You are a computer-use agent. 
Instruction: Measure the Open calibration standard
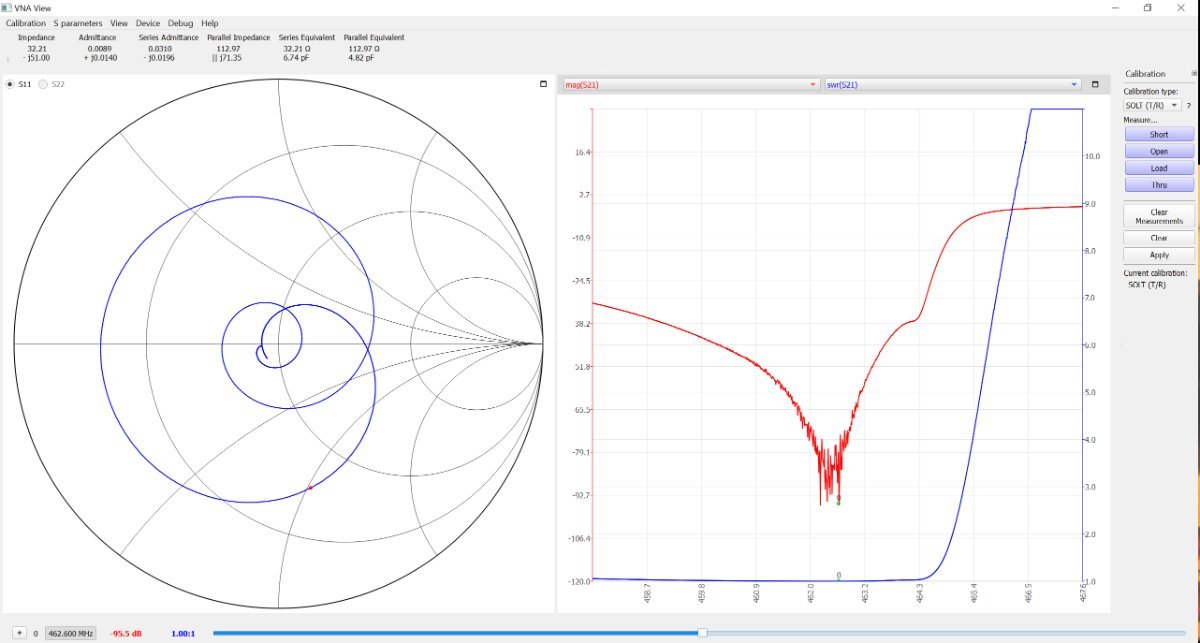(1159, 151)
